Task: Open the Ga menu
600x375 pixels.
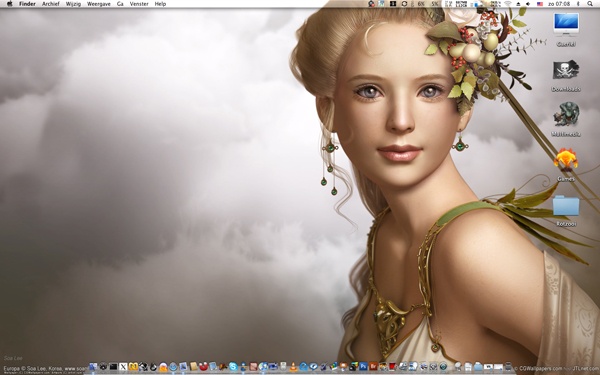Action: pyautogui.click(x=120, y=4)
